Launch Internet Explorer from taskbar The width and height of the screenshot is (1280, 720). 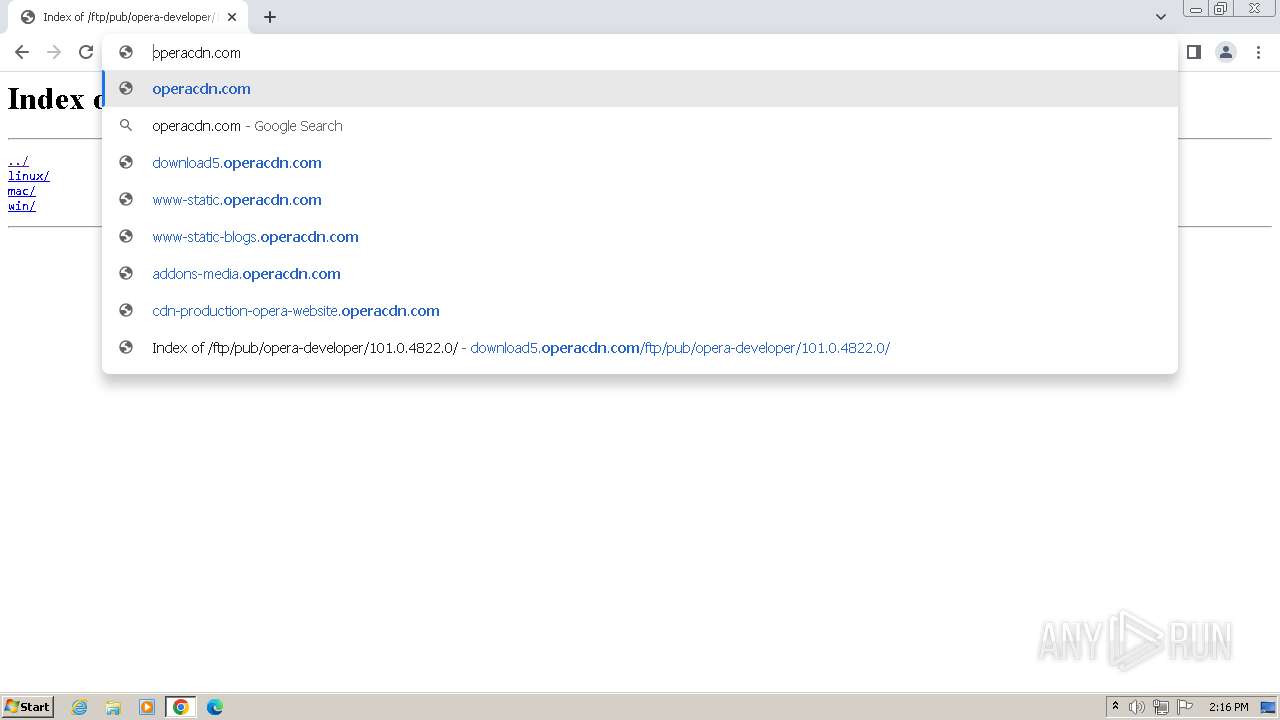(x=80, y=707)
